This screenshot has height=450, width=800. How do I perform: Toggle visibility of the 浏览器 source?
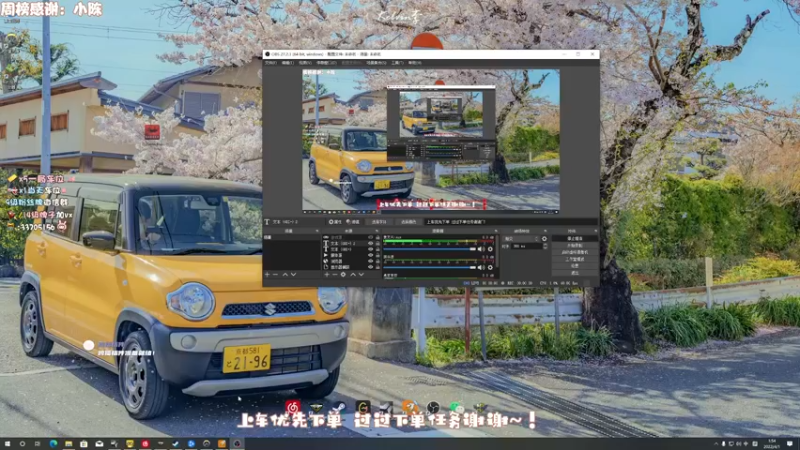click(x=370, y=261)
